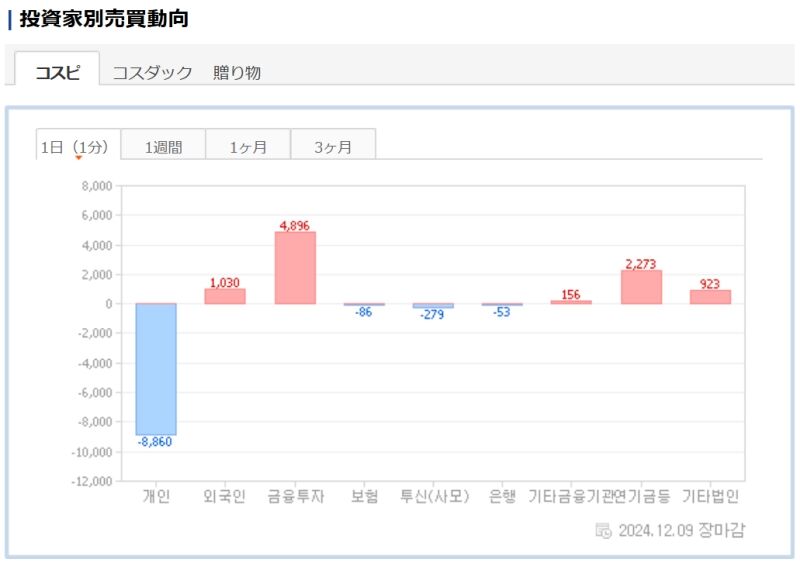The image size is (800, 566).
Task: Click the 외국인 red bar
Action: pyautogui.click(x=225, y=296)
